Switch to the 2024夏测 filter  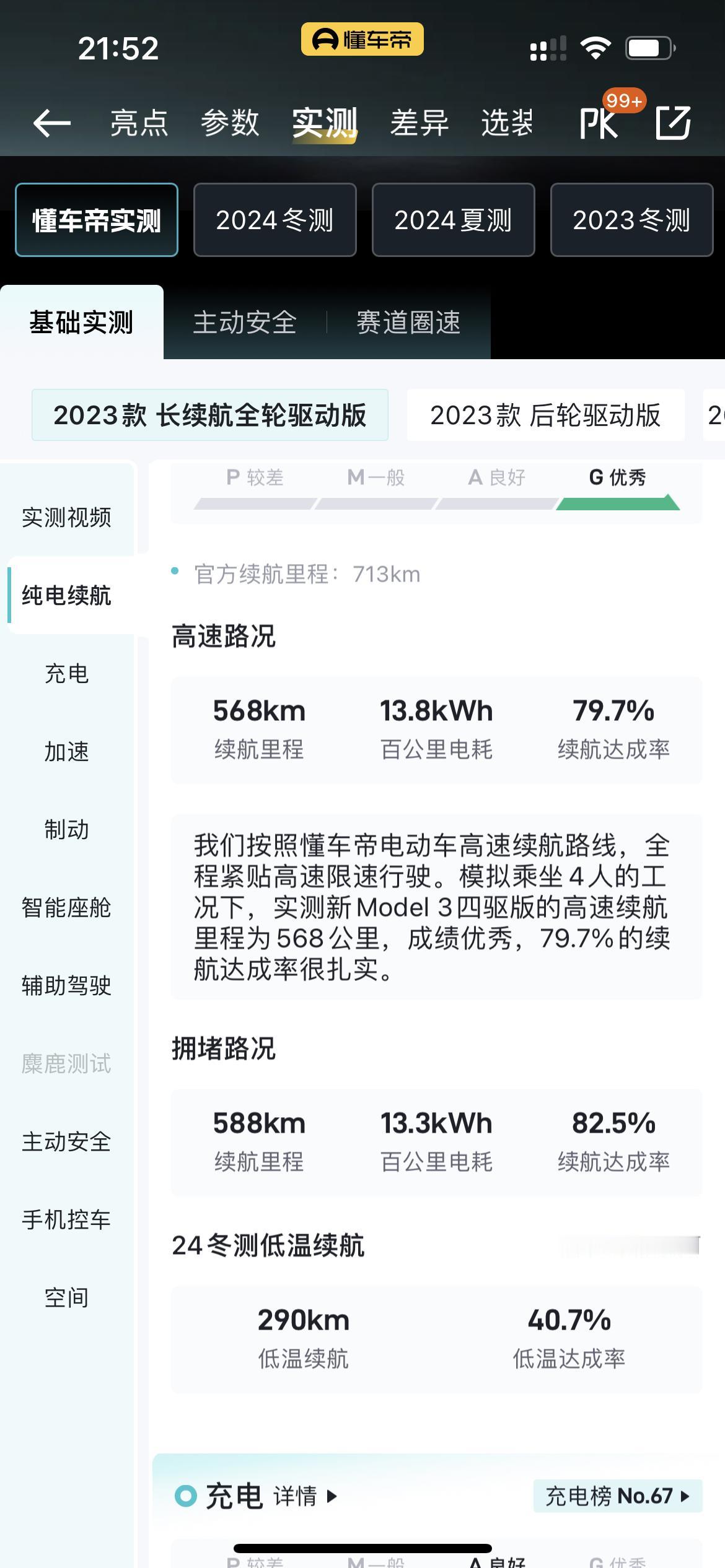(x=454, y=220)
